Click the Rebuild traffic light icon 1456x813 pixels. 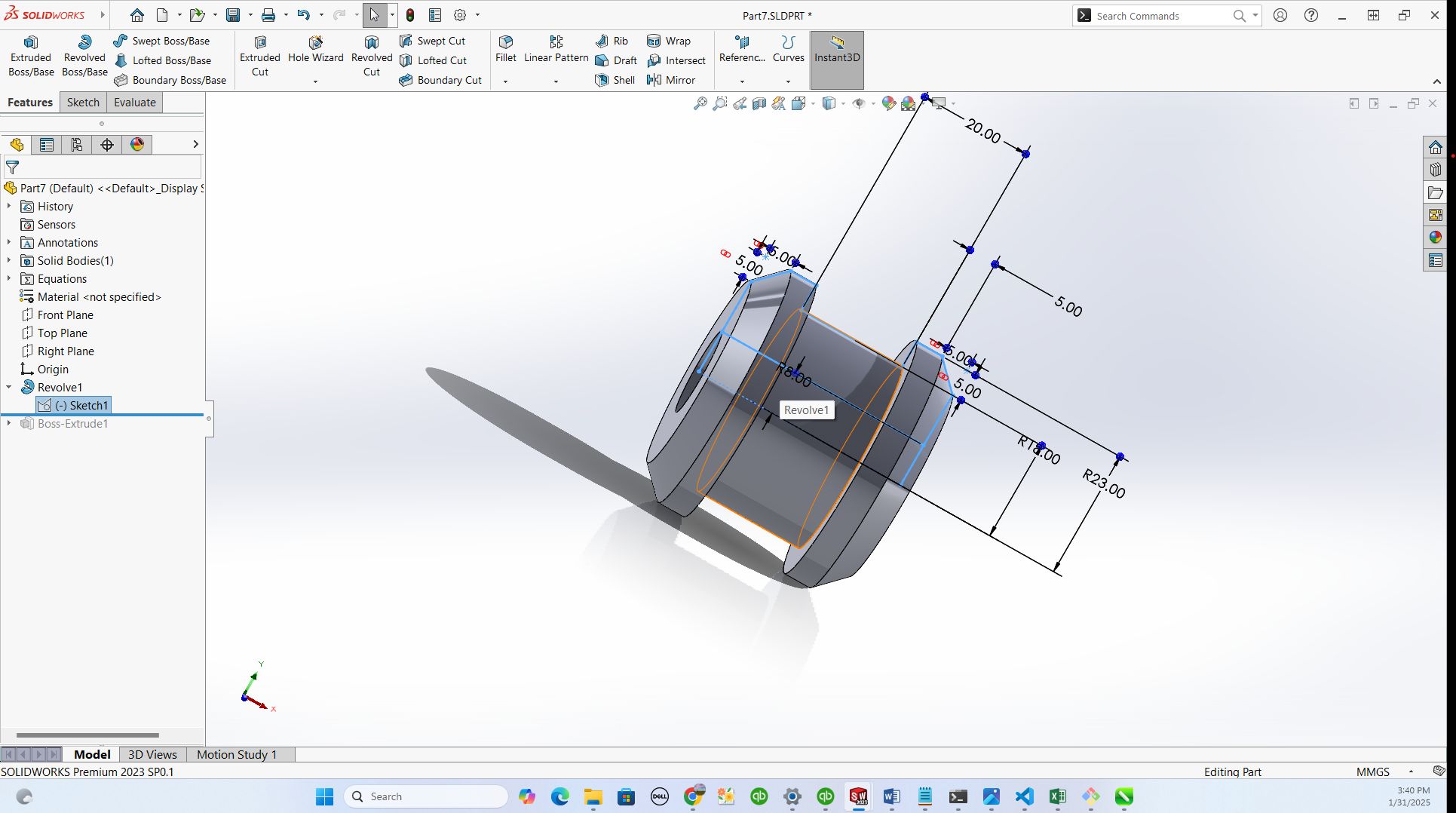pos(410,15)
